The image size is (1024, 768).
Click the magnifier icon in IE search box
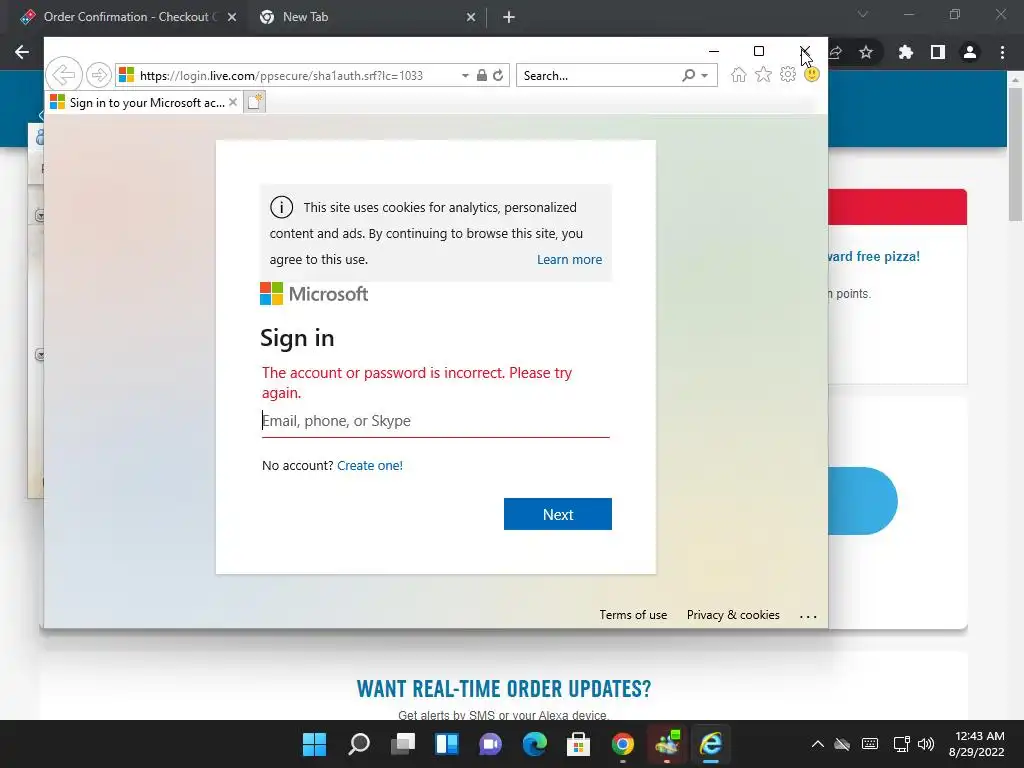point(688,75)
